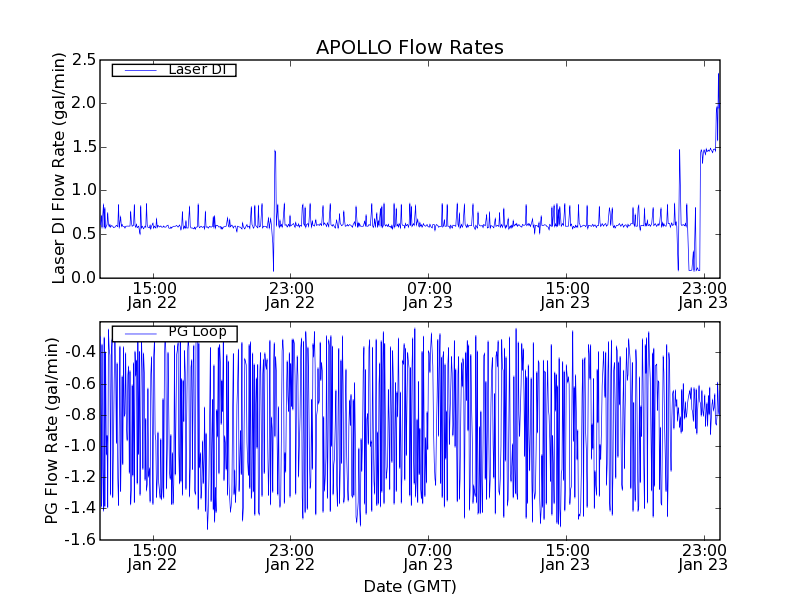This screenshot has width=800, height=600.
Task: Click the Laser DI spike peak near 23:00 Jan 22
Action: click(274, 151)
